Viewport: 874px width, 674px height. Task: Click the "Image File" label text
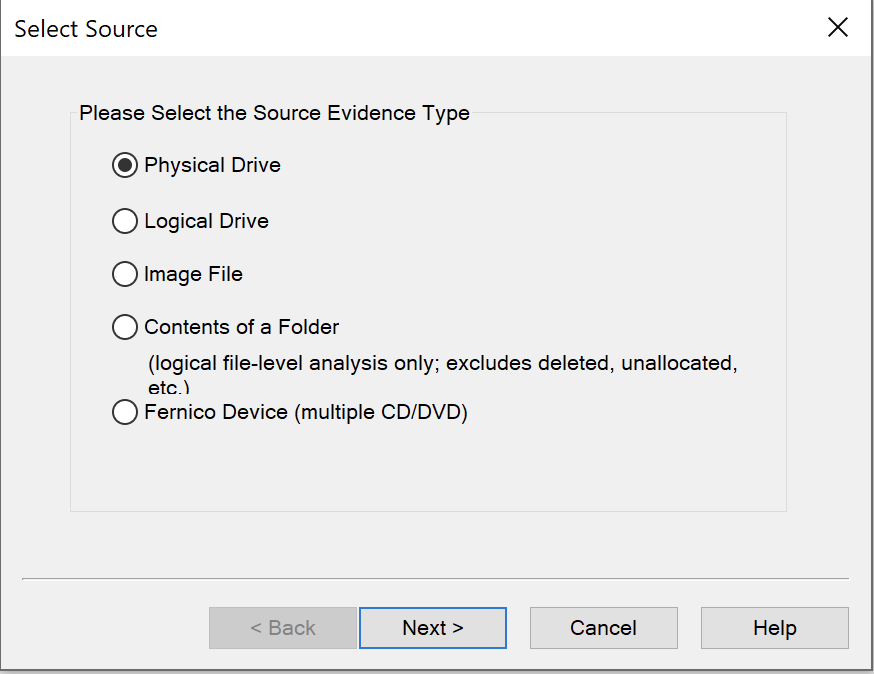[193, 274]
